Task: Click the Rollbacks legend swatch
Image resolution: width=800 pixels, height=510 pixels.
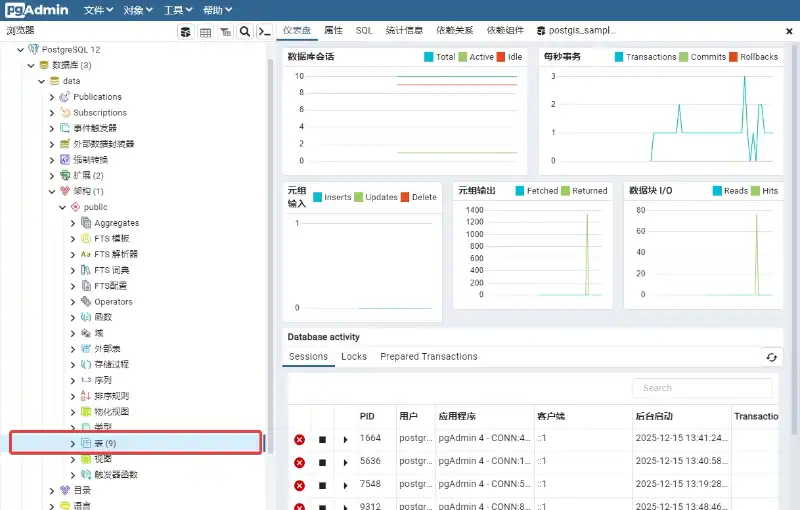Action: [x=733, y=57]
